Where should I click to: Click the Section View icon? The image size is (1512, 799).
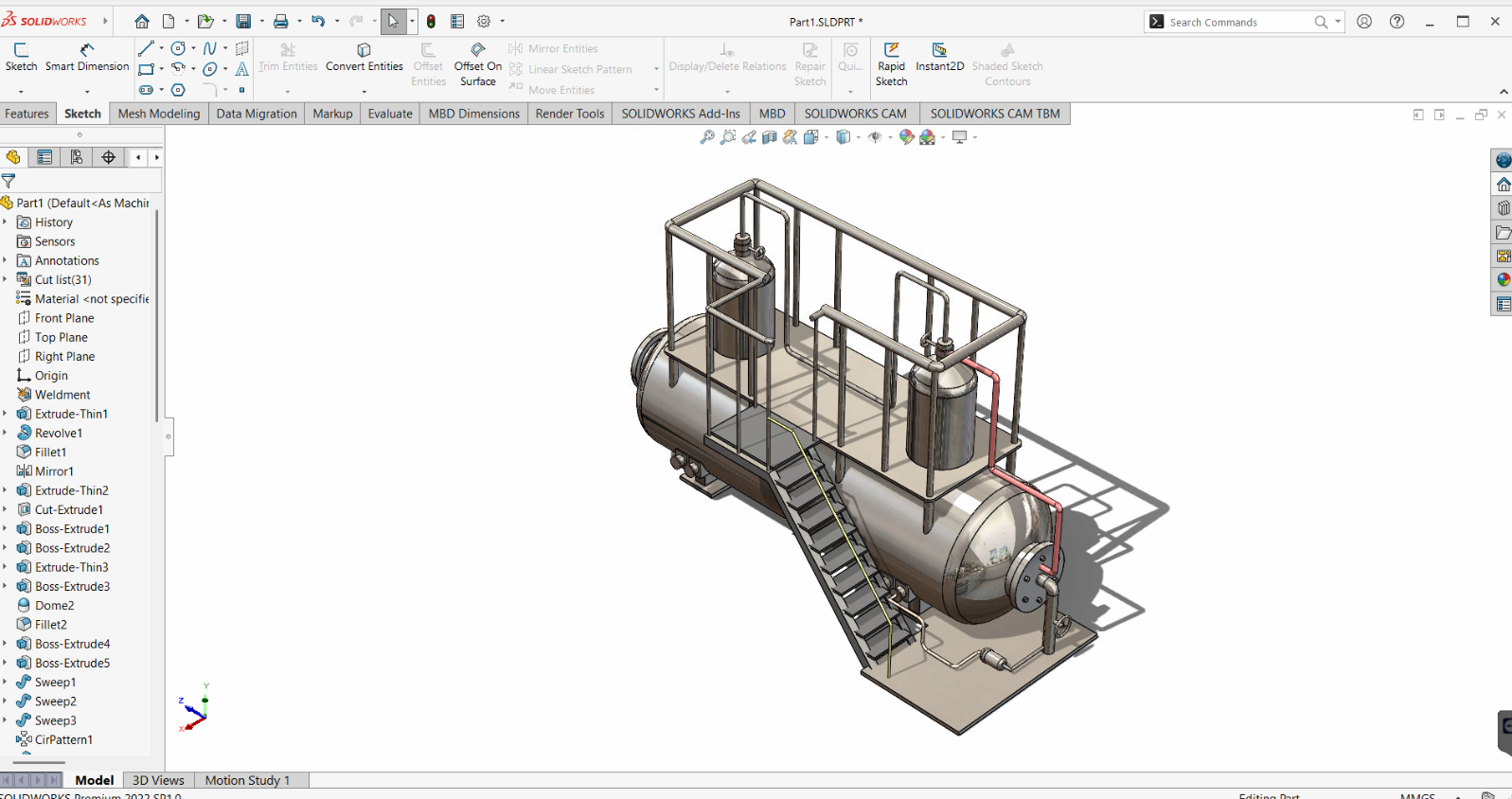click(x=769, y=137)
